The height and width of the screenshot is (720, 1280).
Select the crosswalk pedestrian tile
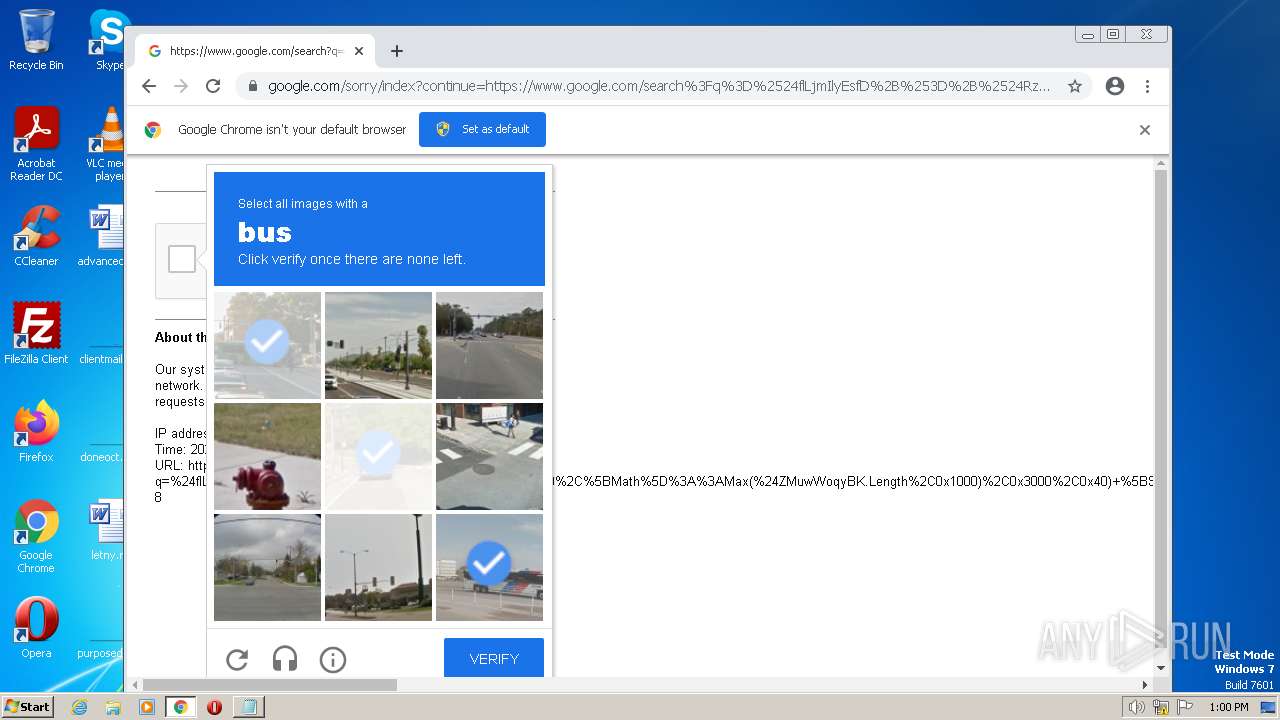click(x=489, y=456)
